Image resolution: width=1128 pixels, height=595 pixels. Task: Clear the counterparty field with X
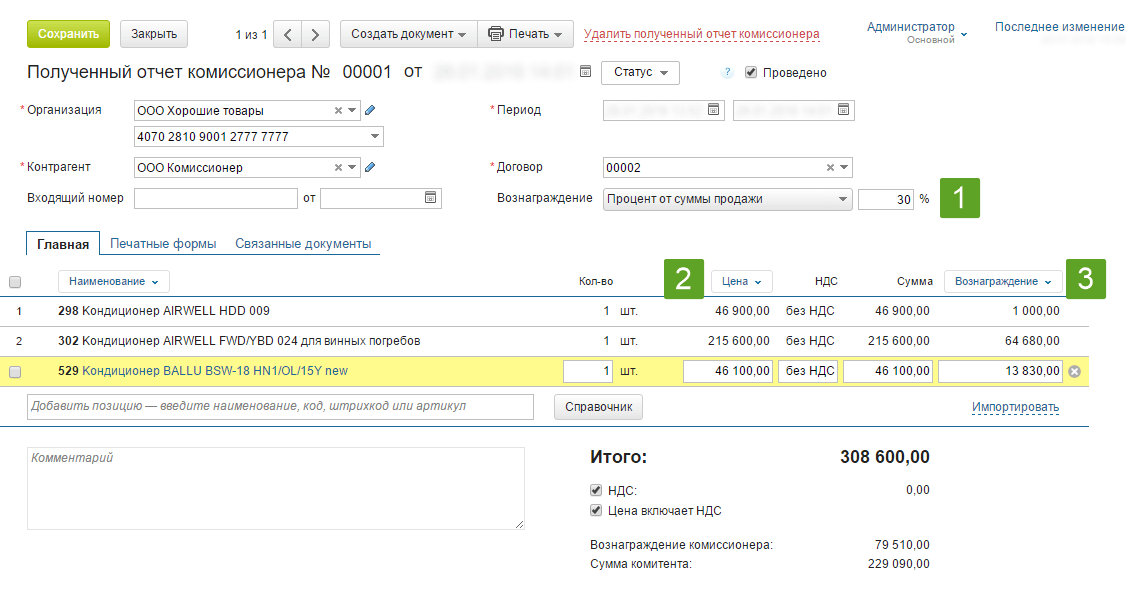(x=338, y=167)
